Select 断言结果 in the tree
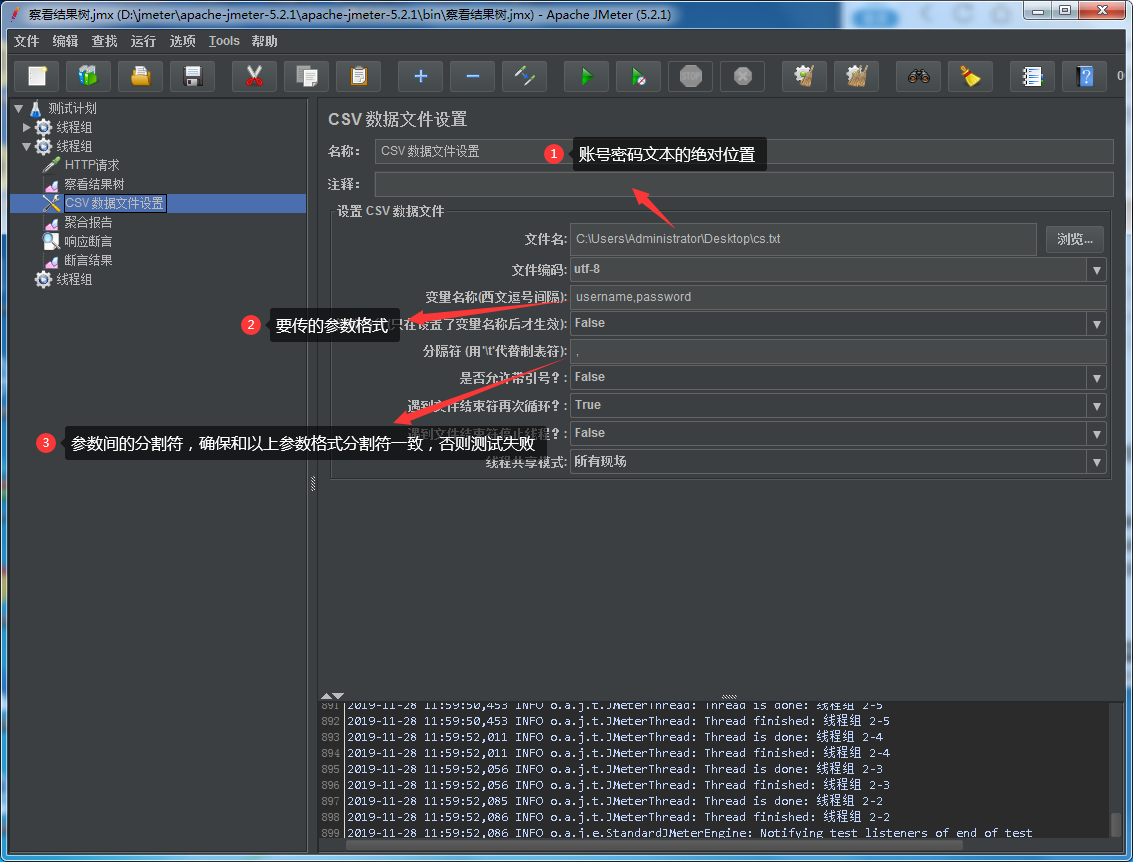Image resolution: width=1133 pixels, height=862 pixels. tap(88, 260)
